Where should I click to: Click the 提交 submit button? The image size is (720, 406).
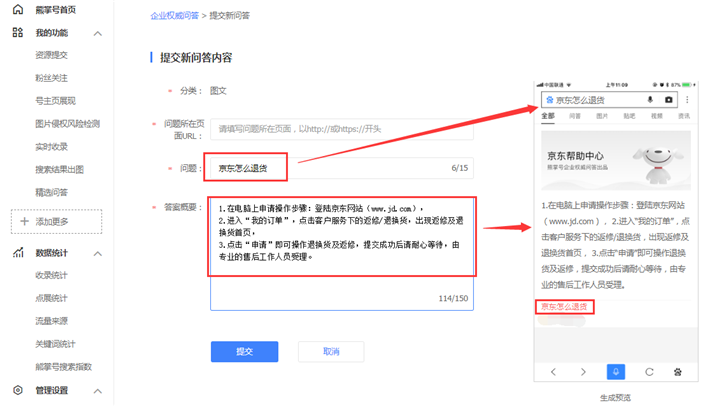tap(244, 351)
